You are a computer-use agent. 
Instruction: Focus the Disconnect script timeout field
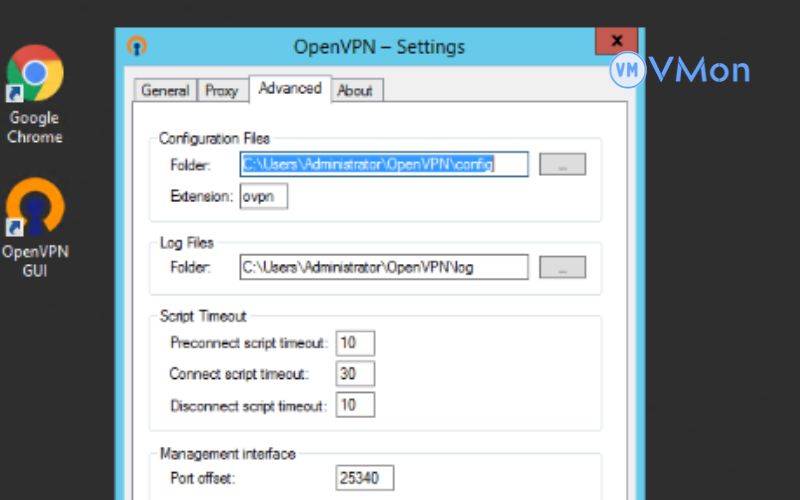[355, 405]
